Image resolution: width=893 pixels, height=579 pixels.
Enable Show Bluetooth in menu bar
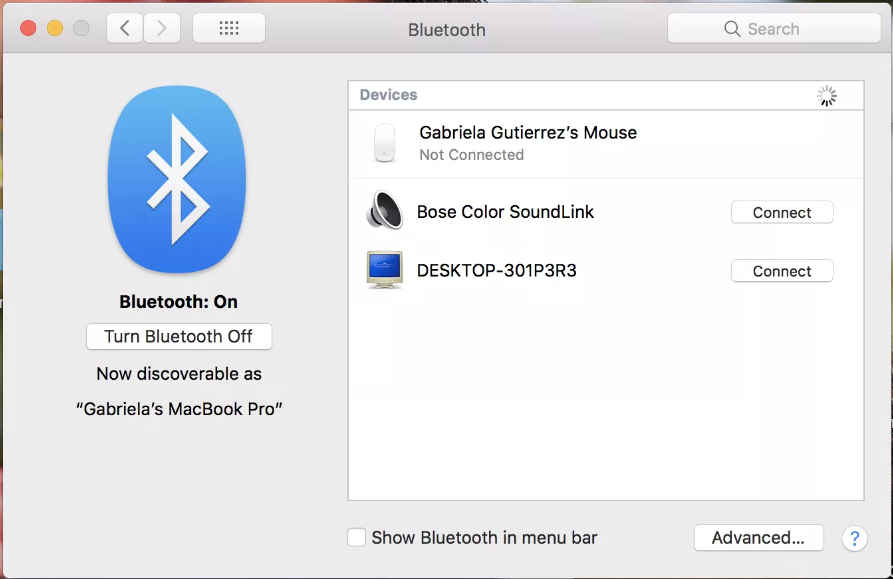click(357, 537)
